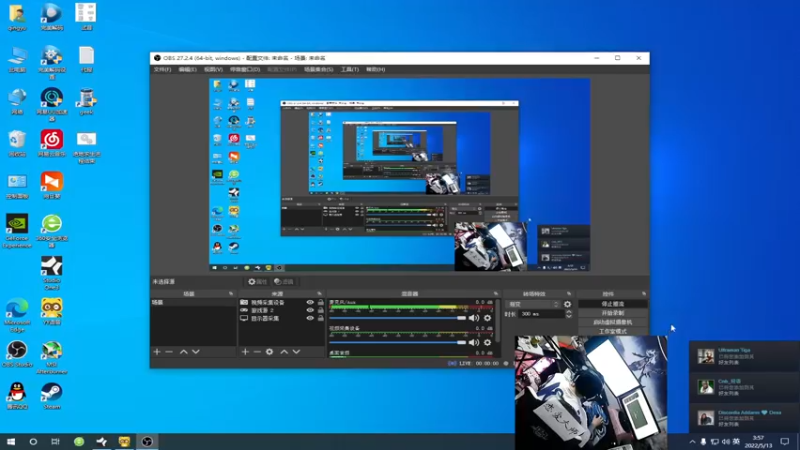Undock the Audio Mixer panel header icon
This screenshot has width=800, height=450.
point(495,294)
